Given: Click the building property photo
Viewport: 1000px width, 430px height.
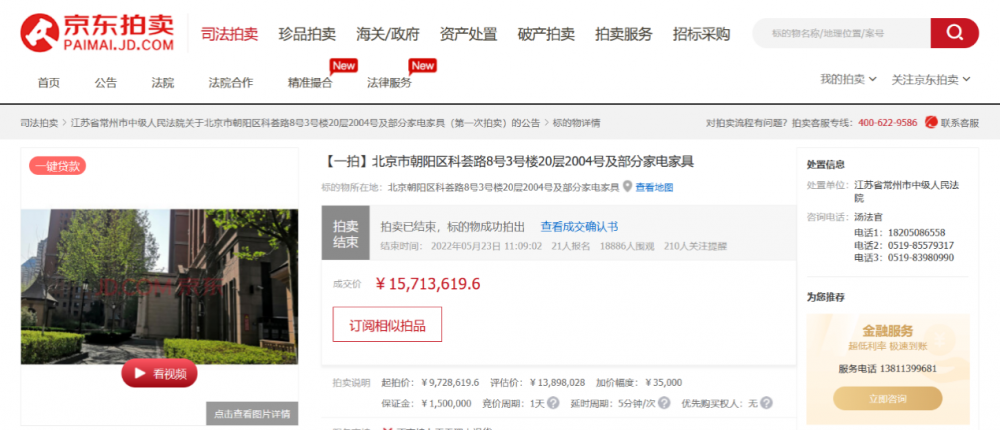Looking at the screenshot, I should pos(159,286).
